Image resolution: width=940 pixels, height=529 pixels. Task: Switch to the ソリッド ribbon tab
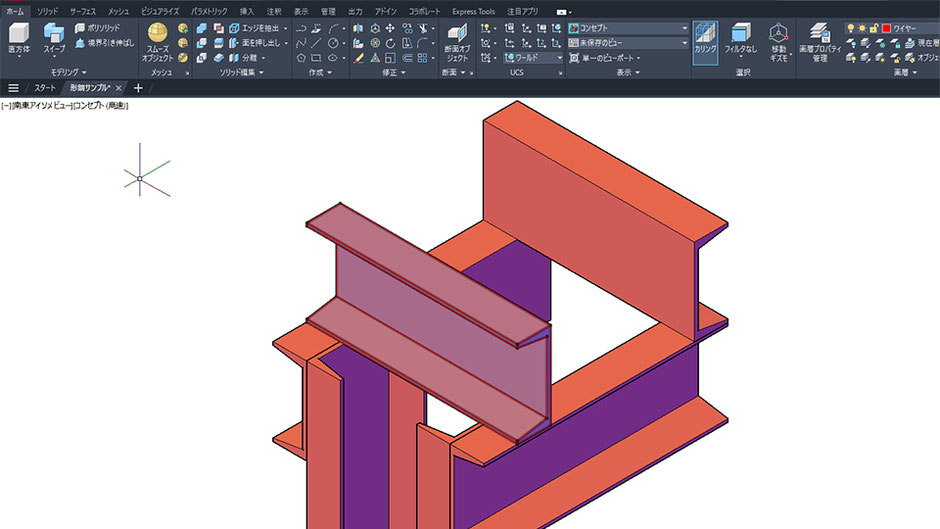click(47, 11)
